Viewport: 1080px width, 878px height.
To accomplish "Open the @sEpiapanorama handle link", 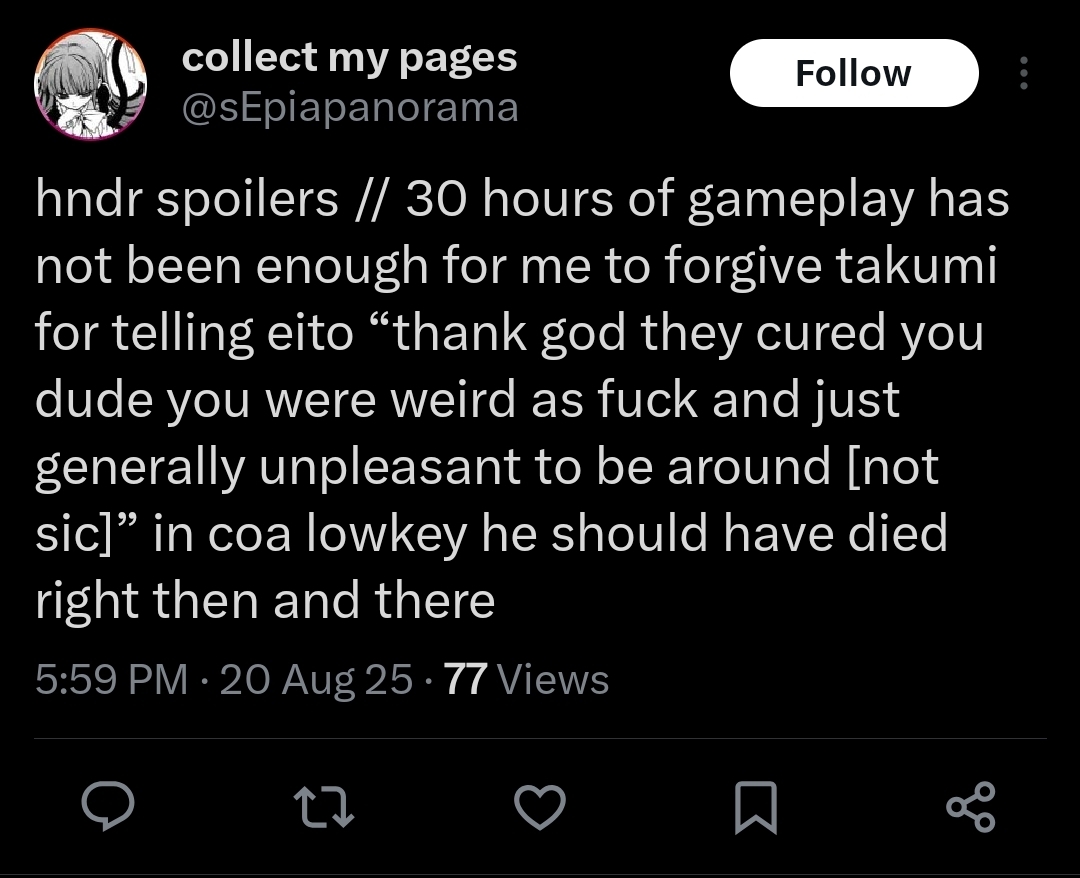I will tap(349, 107).
